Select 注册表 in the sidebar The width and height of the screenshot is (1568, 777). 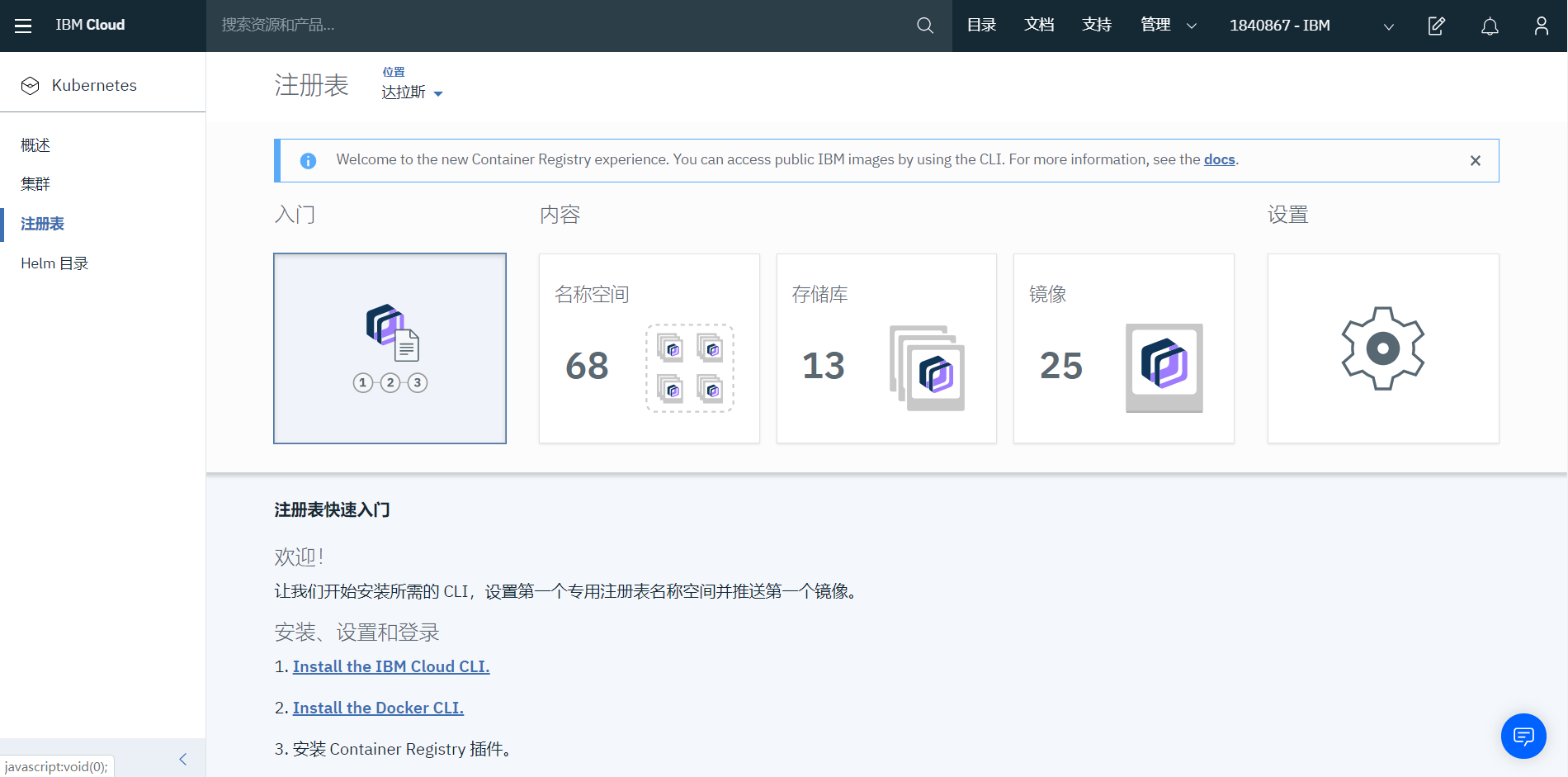click(42, 224)
